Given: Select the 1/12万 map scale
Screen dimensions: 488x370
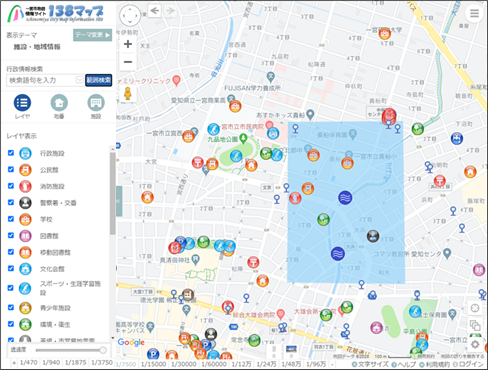Looking at the screenshot, I should (242, 364).
